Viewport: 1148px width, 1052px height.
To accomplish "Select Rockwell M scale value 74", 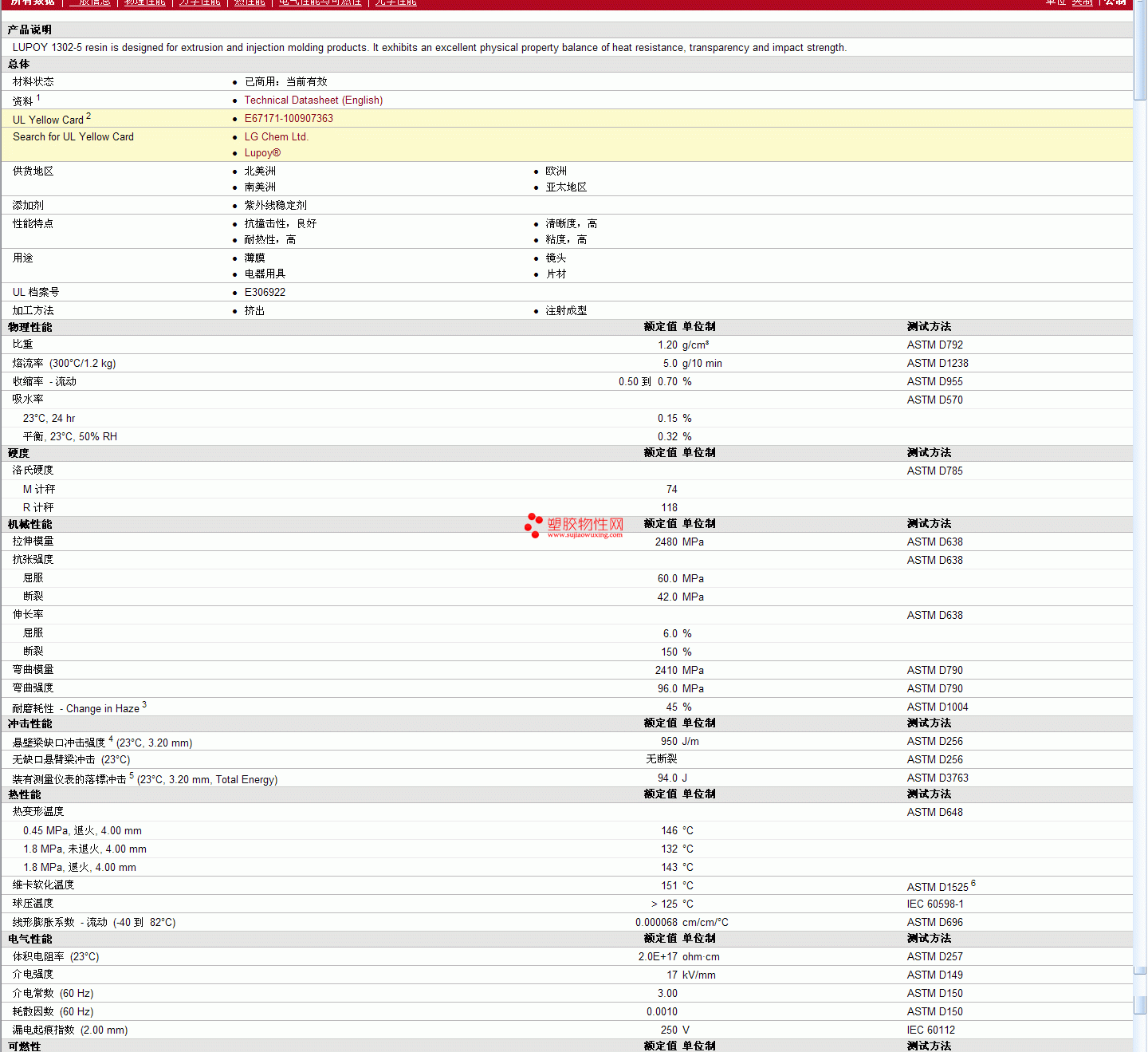I will pyautogui.click(x=672, y=490).
